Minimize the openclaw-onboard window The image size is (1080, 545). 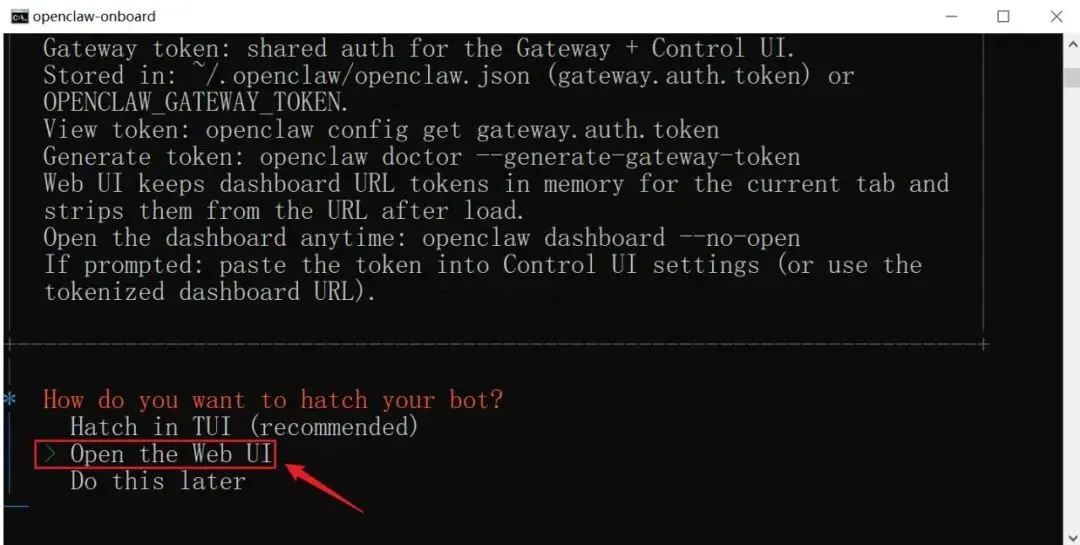[x=952, y=16]
